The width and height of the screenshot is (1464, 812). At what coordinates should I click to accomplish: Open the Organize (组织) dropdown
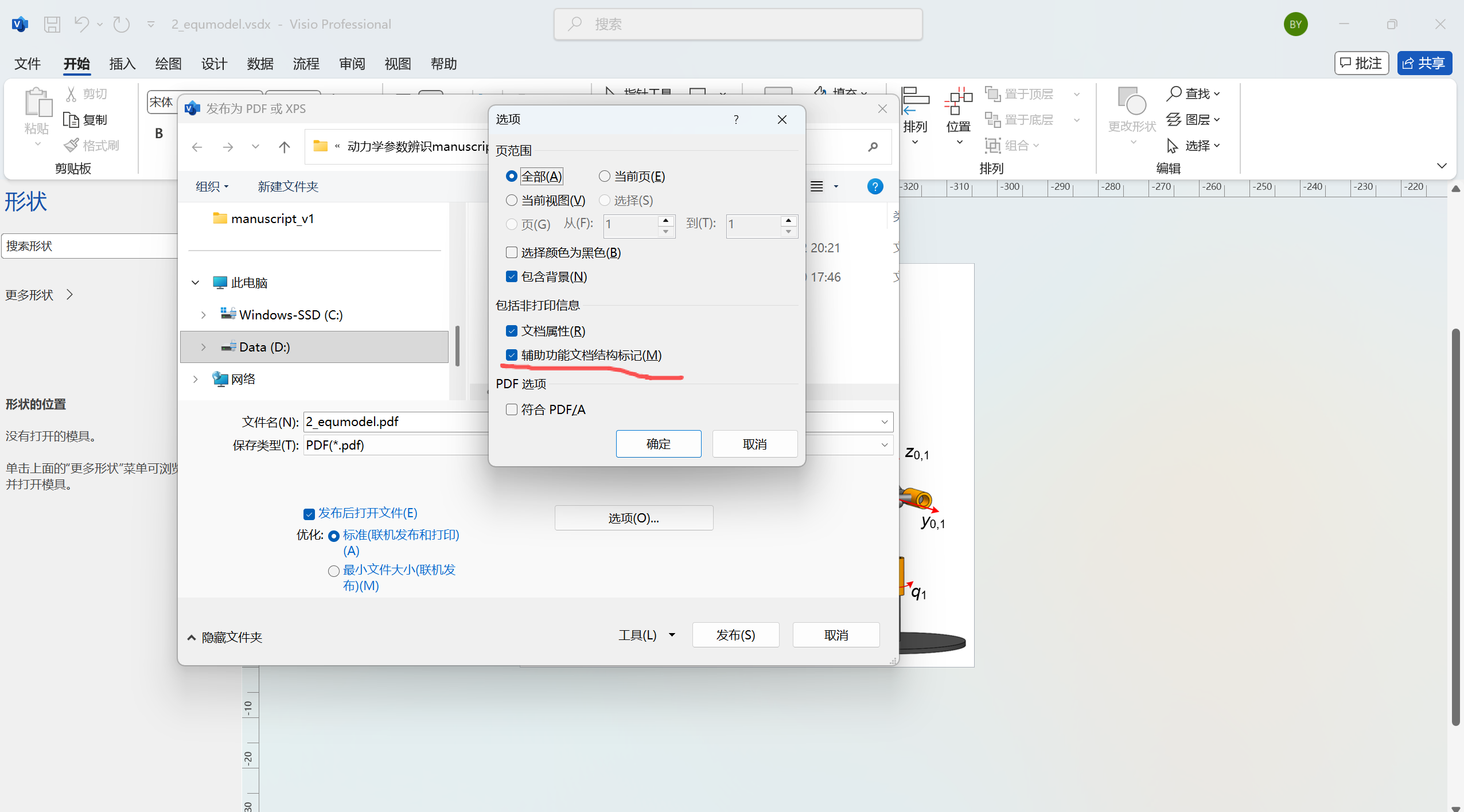coord(212,186)
